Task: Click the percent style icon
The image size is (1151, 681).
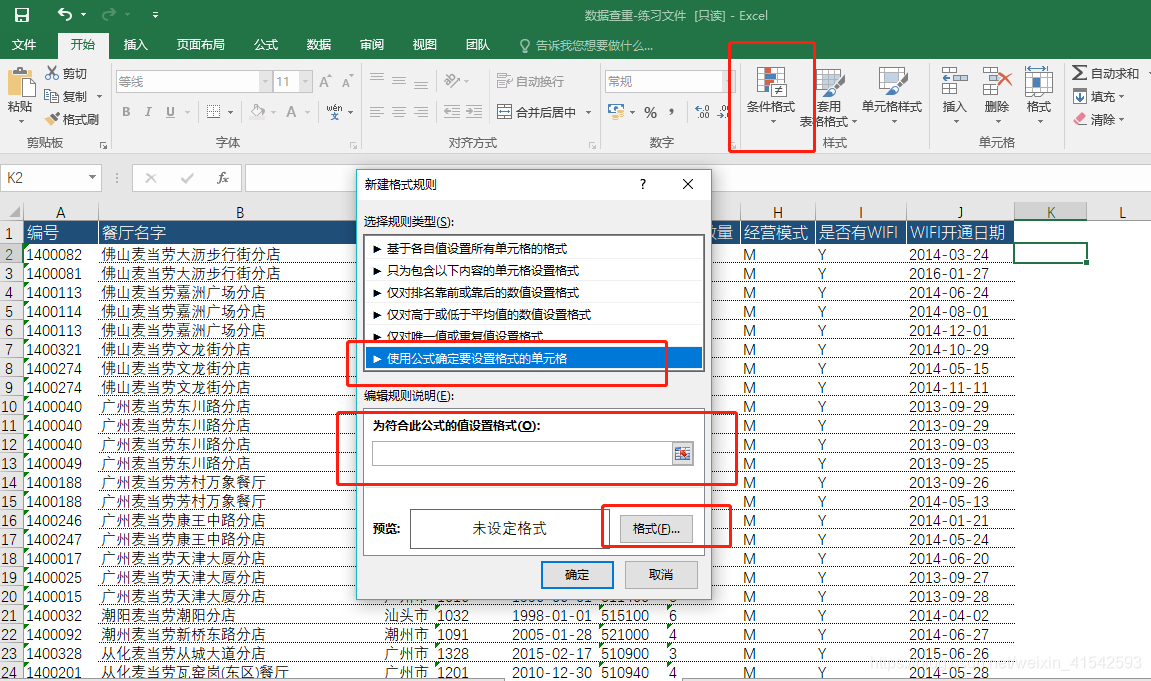Action: (x=650, y=112)
